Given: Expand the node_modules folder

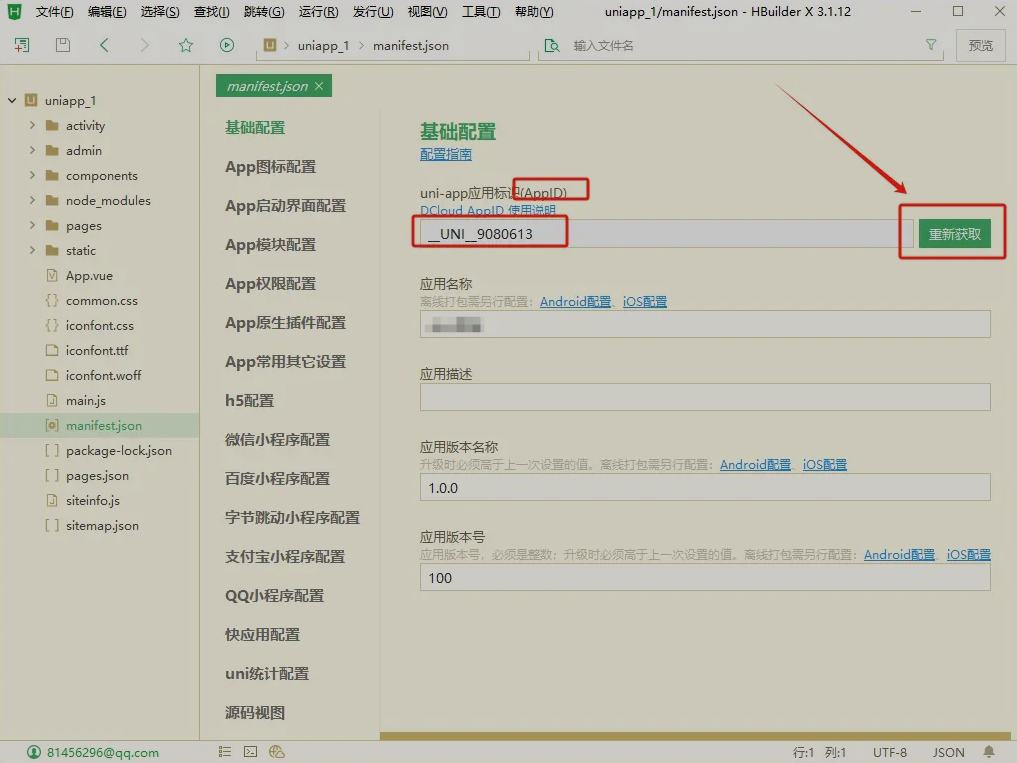Looking at the screenshot, I should [32, 200].
